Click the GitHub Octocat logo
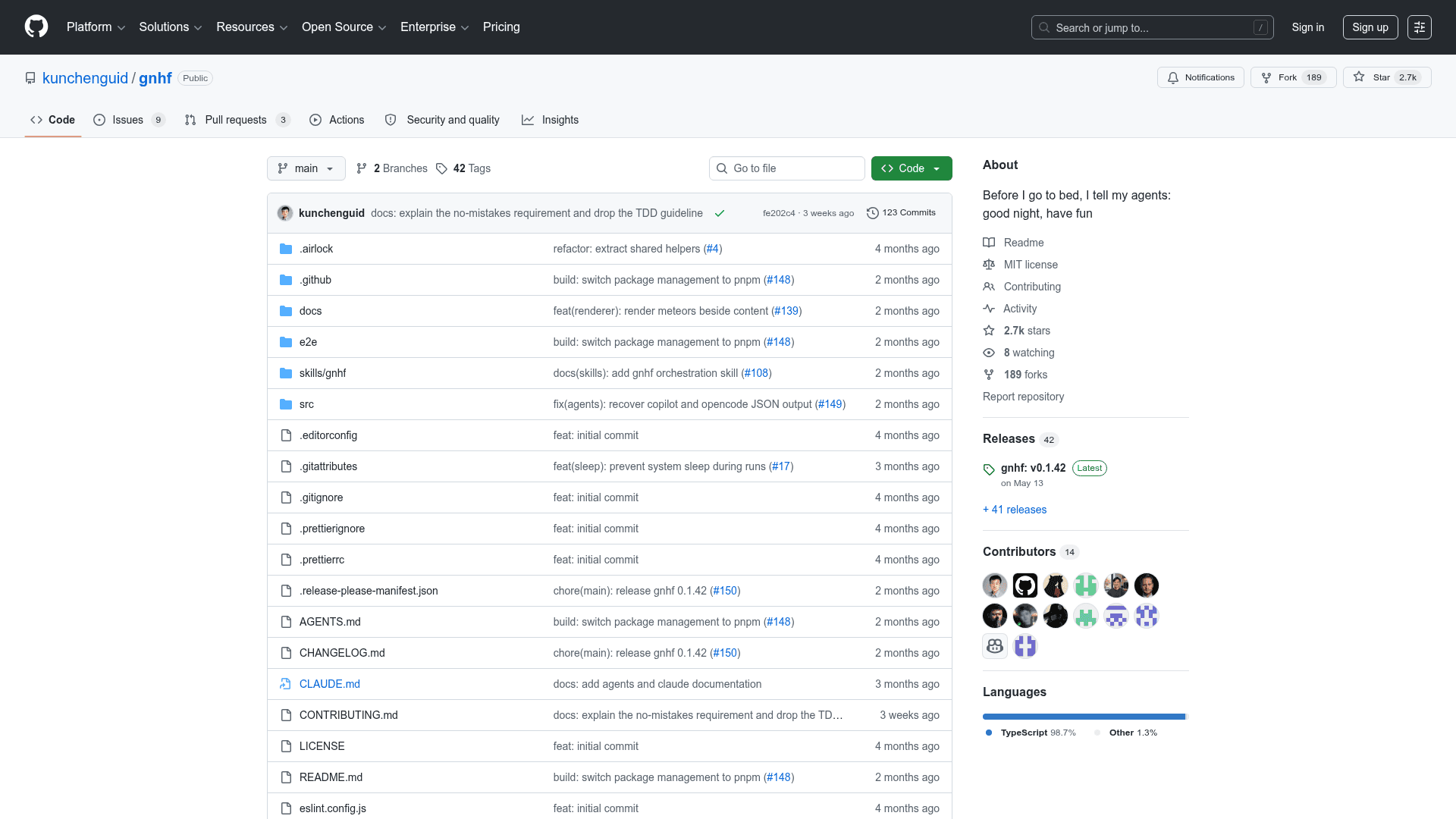Screen dimensions: 1456x819 36,27
